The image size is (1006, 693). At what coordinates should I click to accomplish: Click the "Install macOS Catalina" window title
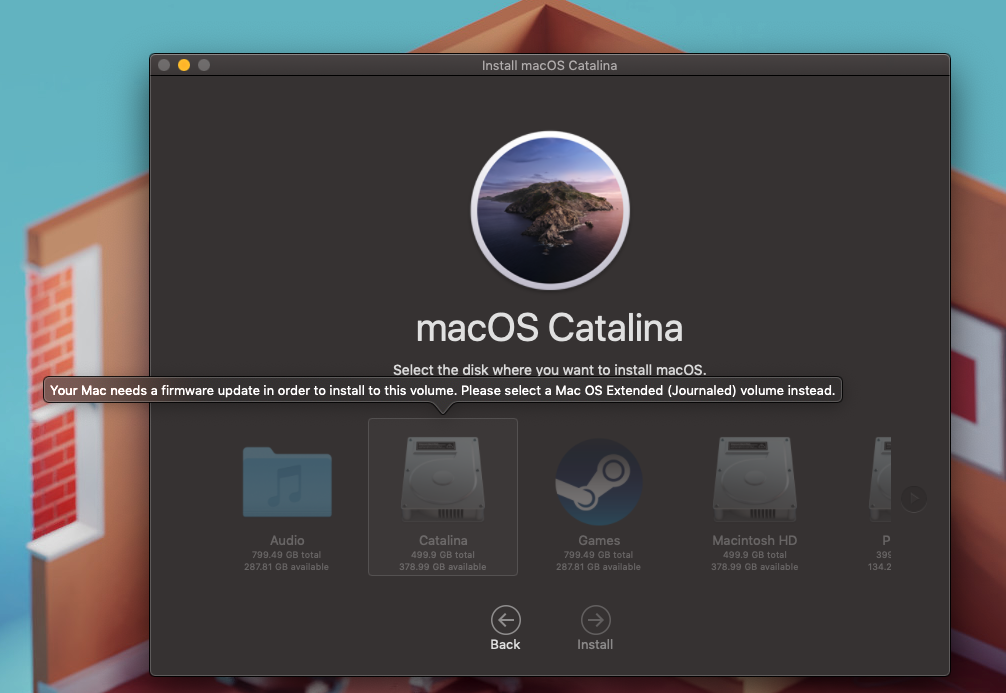549,65
